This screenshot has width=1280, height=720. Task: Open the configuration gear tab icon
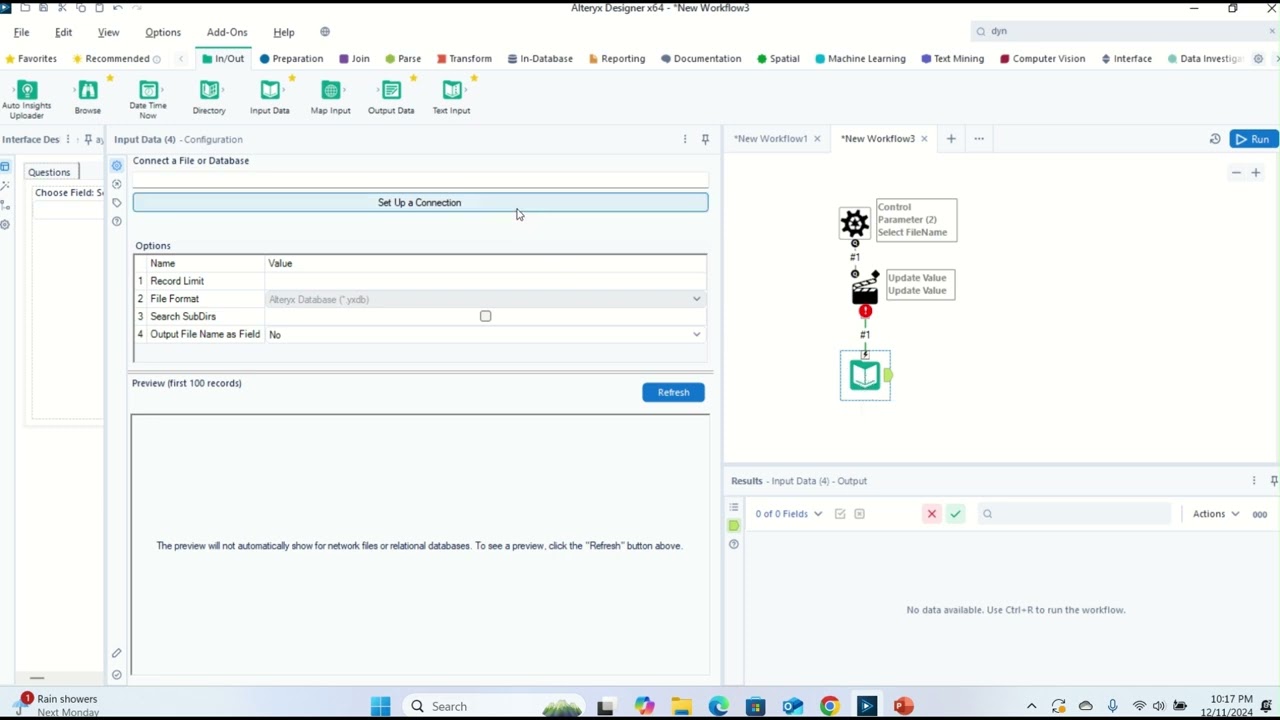pos(117,166)
